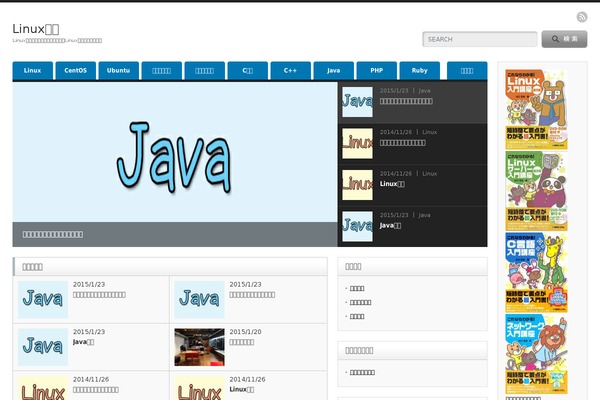Open the slider caption link below Java image
600x400 pixels.
point(53,234)
